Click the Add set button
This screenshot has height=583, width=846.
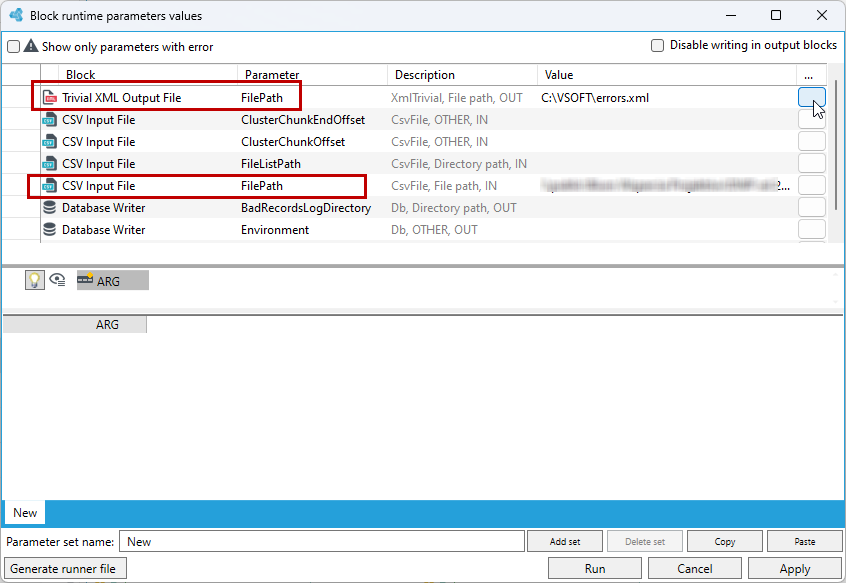565,541
